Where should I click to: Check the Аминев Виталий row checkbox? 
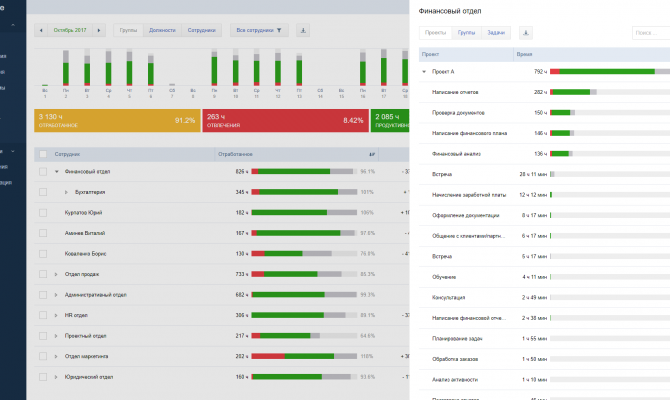[x=43, y=233]
